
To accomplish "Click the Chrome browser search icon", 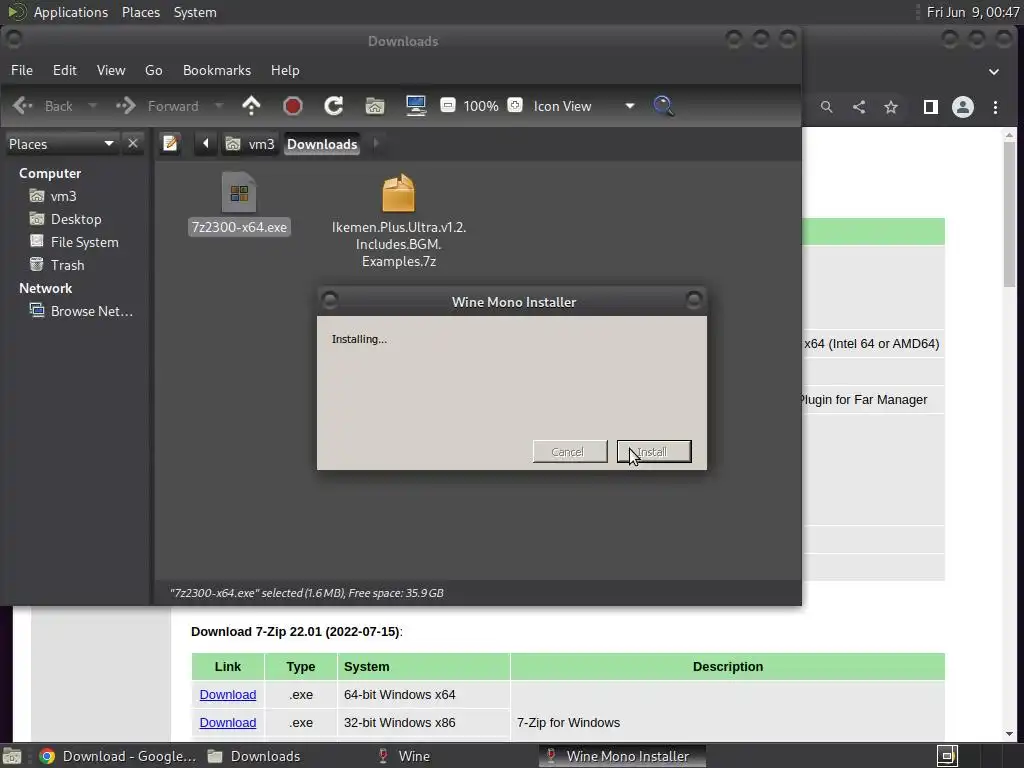I will click(827, 107).
